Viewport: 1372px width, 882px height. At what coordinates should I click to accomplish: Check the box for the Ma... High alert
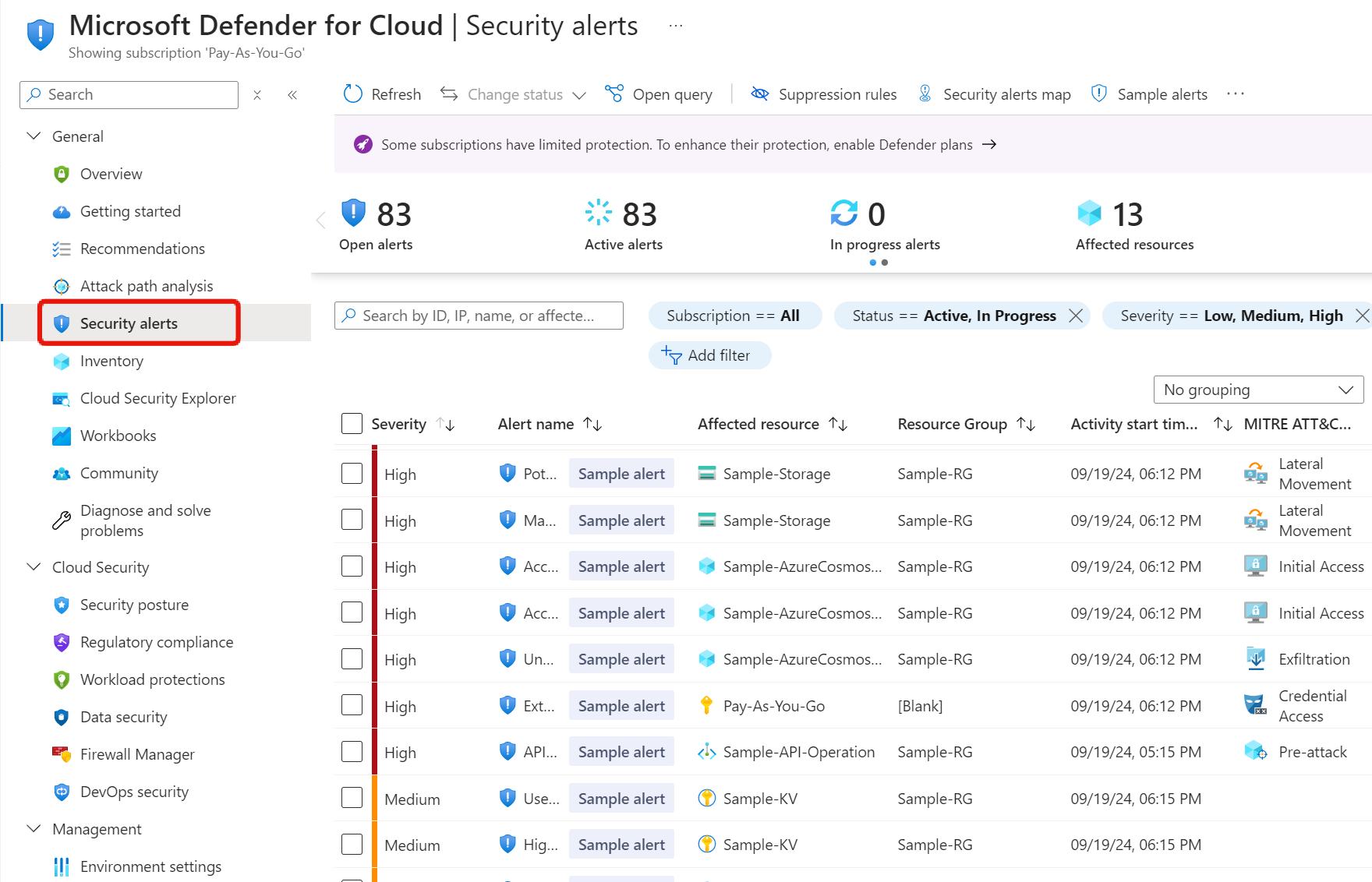click(x=352, y=520)
